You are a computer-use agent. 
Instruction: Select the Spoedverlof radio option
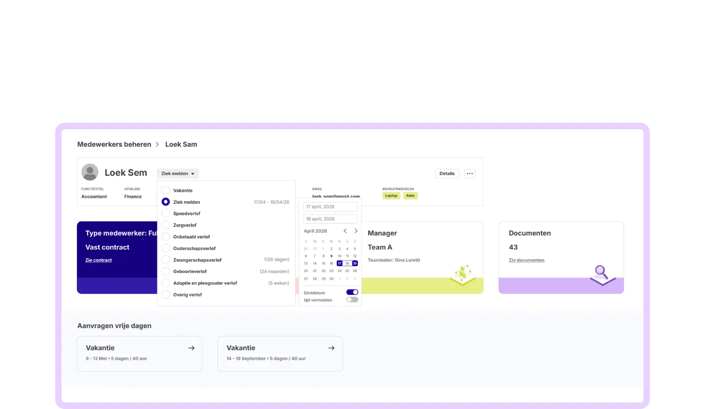pos(165,213)
